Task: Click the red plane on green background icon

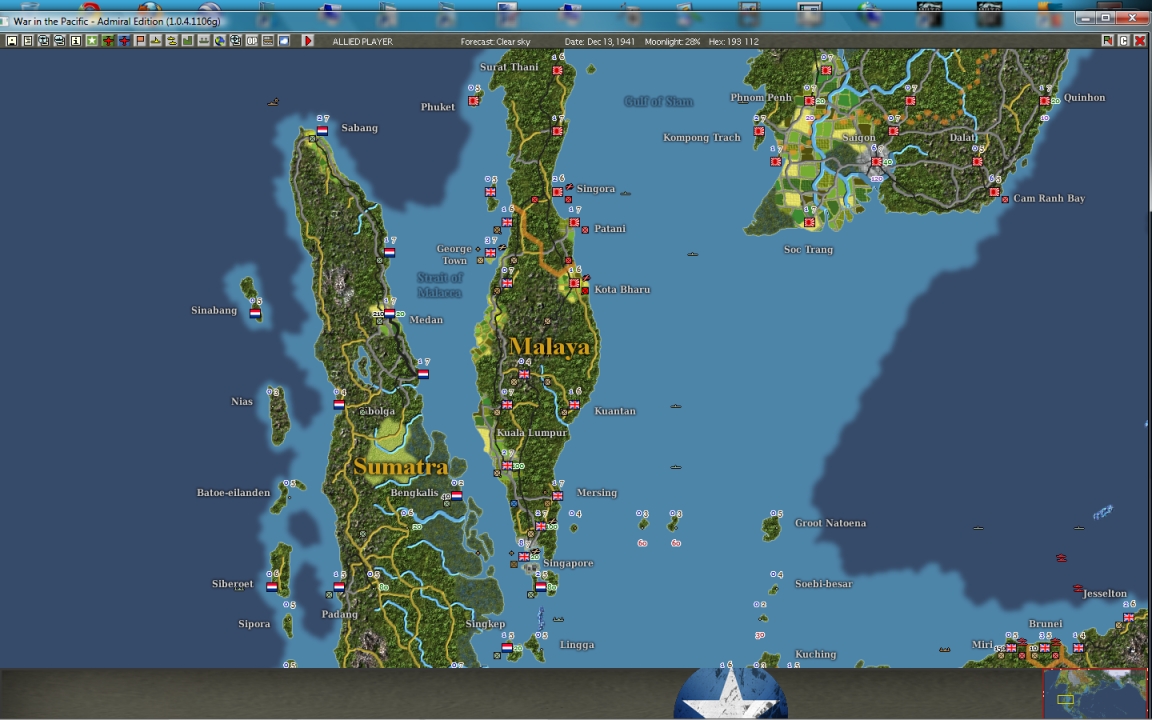Action: (108, 41)
